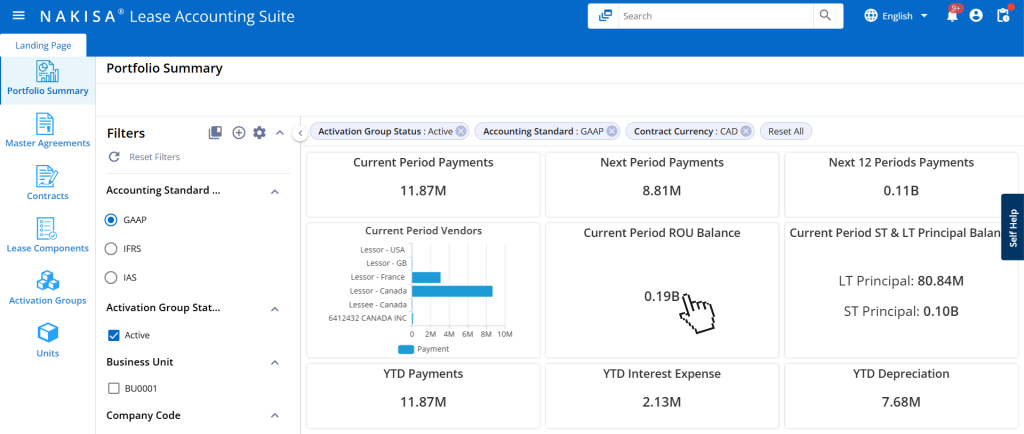Open Lease Components in the sidebar
Image resolution: width=1024 pixels, height=434 pixels.
point(48,236)
